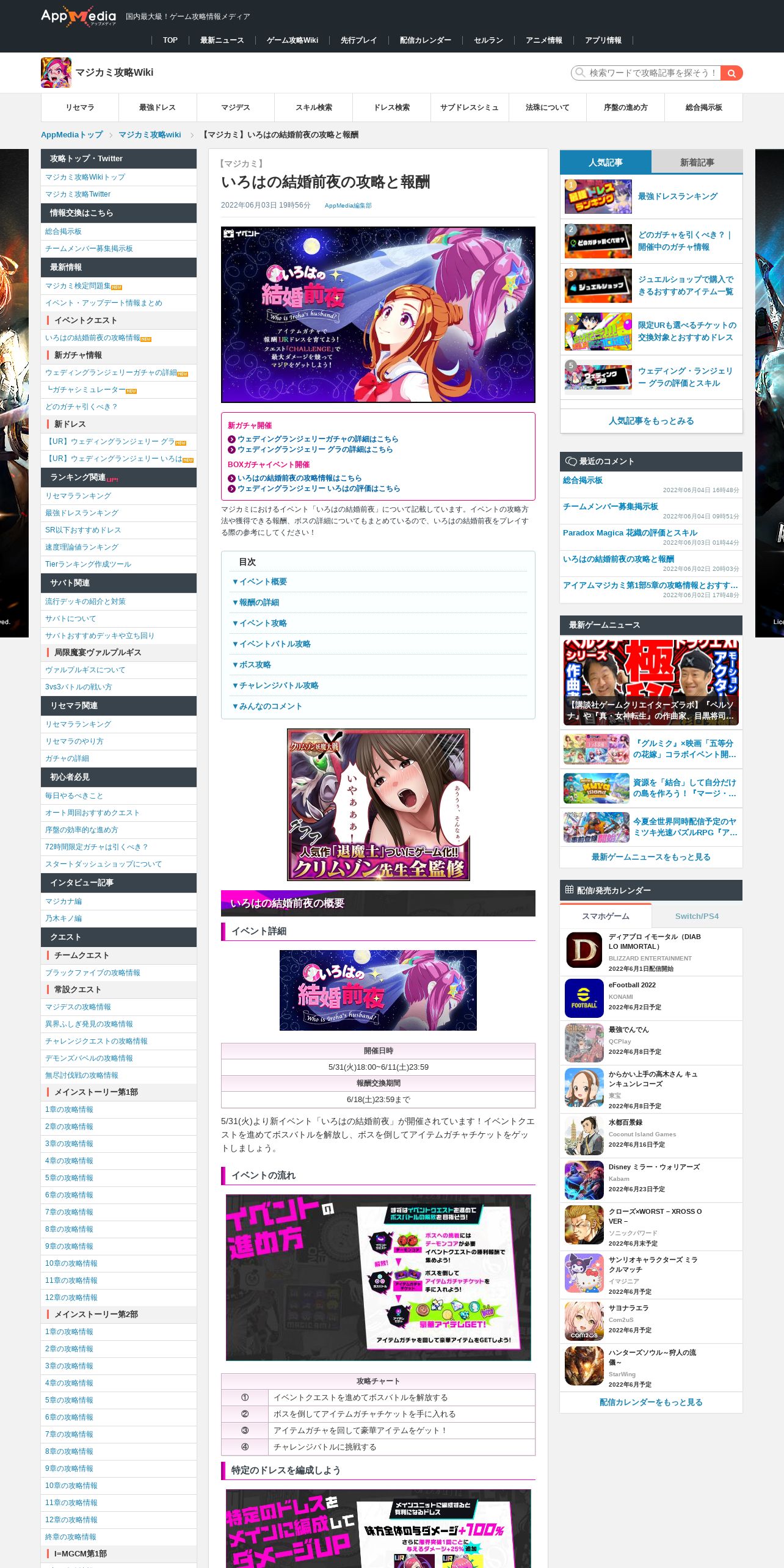This screenshot has height=1568, width=784.
Task: Open the 総合掲示板 wiki menu item
Action: tap(704, 107)
